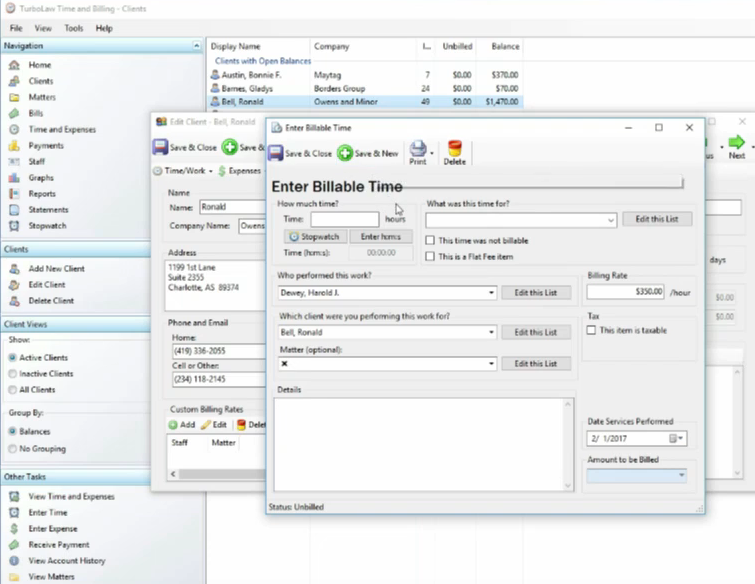Open Reports in the Navigation panel
The width and height of the screenshot is (755, 584).
42,194
